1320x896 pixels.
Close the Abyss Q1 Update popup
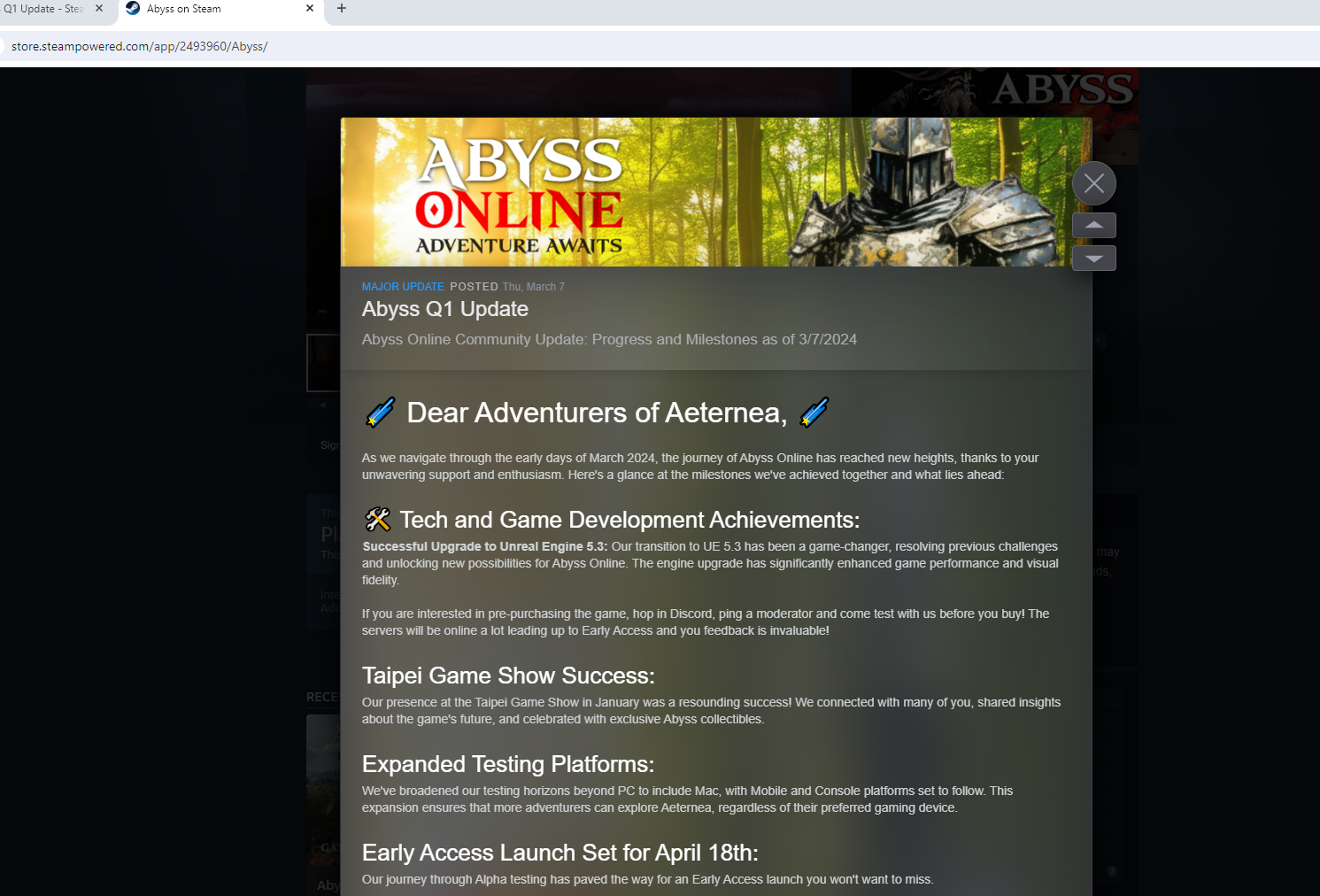tap(1094, 183)
